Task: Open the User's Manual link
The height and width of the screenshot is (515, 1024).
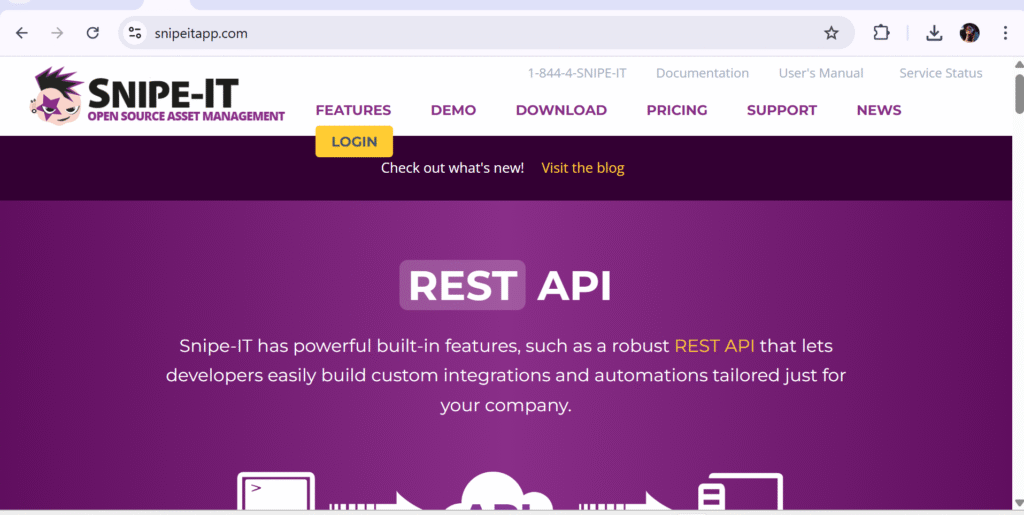Action: pos(821,73)
